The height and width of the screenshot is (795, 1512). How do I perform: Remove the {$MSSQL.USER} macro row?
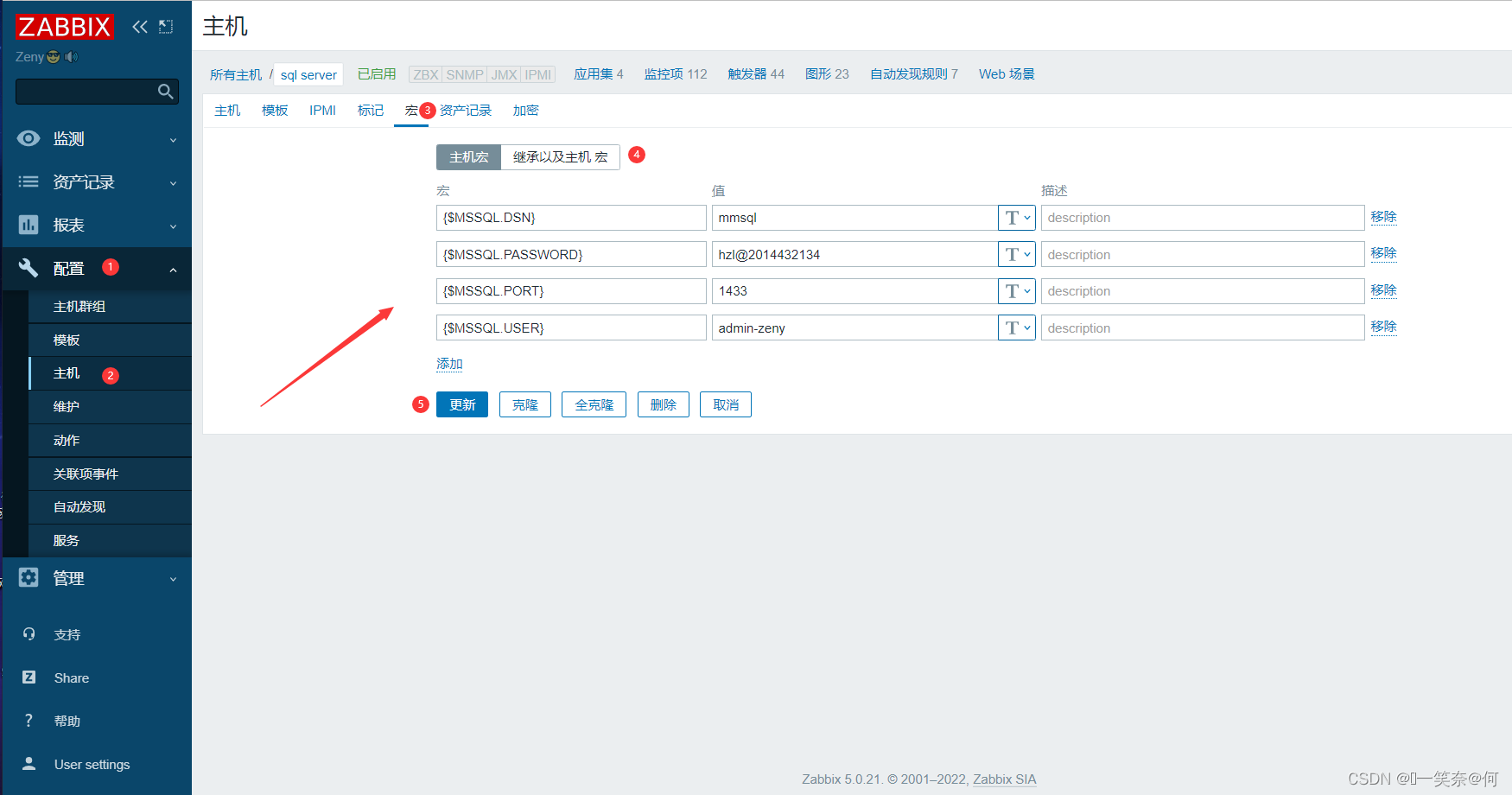point(1383,327)
